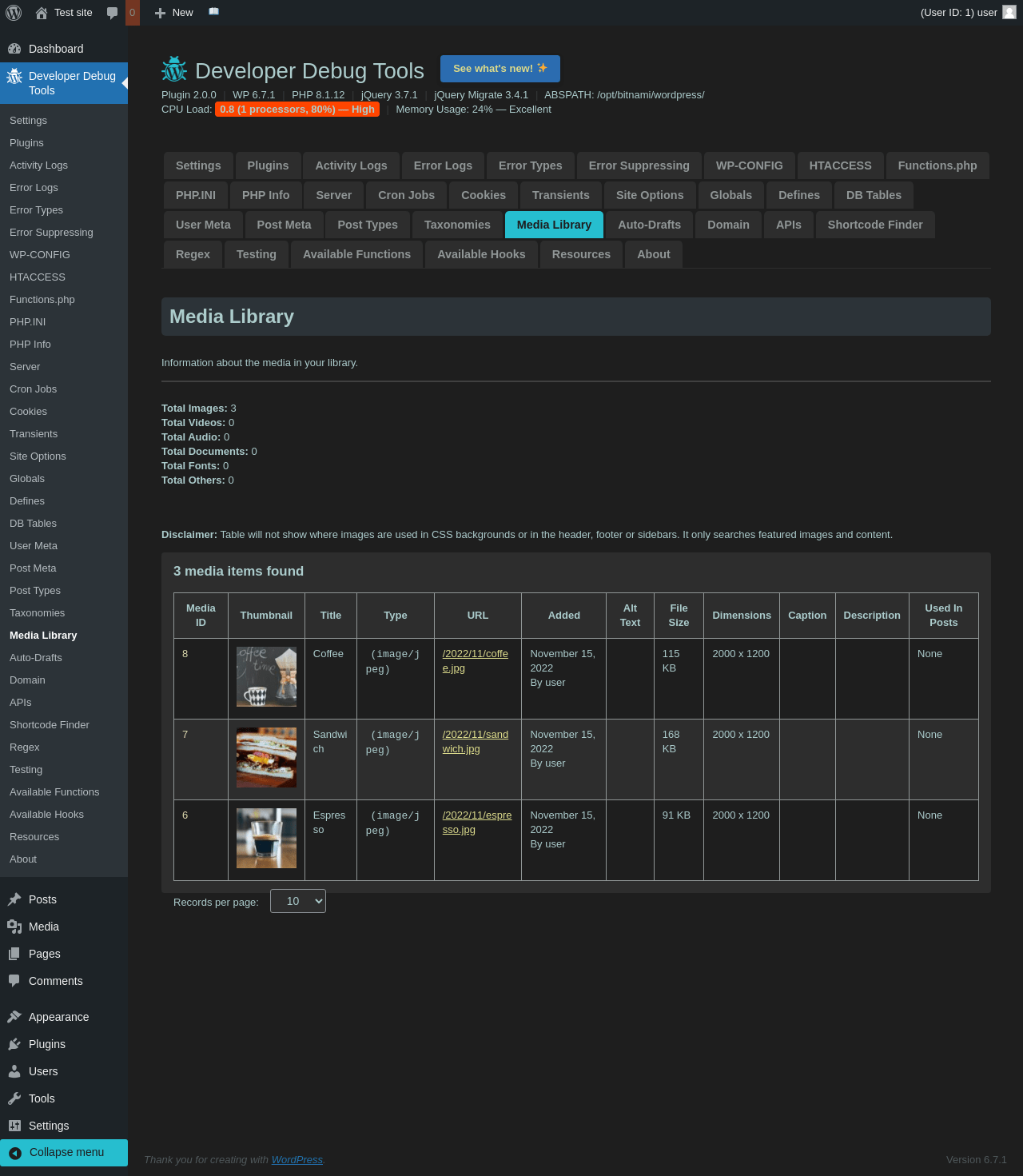Image resolution: width=1023 pixels, height=1176 pixels.
Task: Click the See what's new button
Action: pos(500,69)
